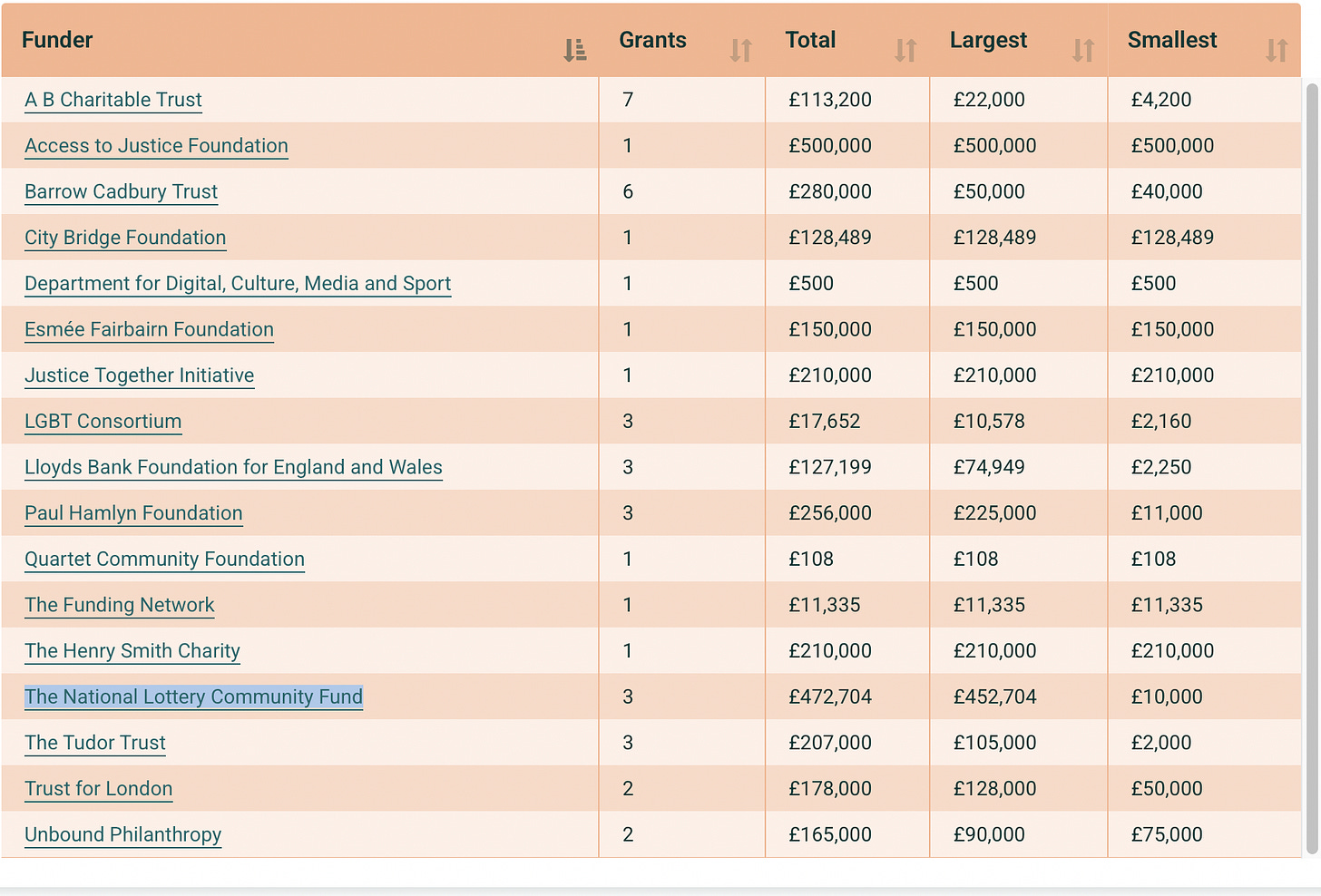Select smallest £4,200 cell

coord(1161,100)
